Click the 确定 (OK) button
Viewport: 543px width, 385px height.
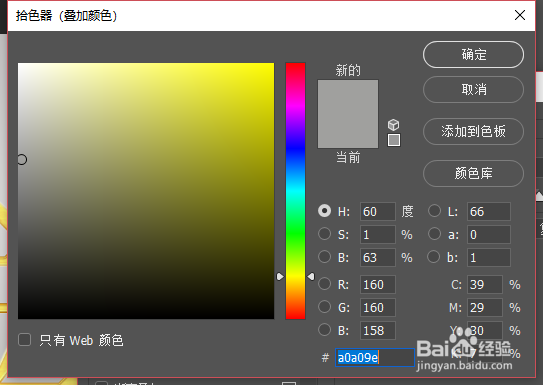point(473,55)
